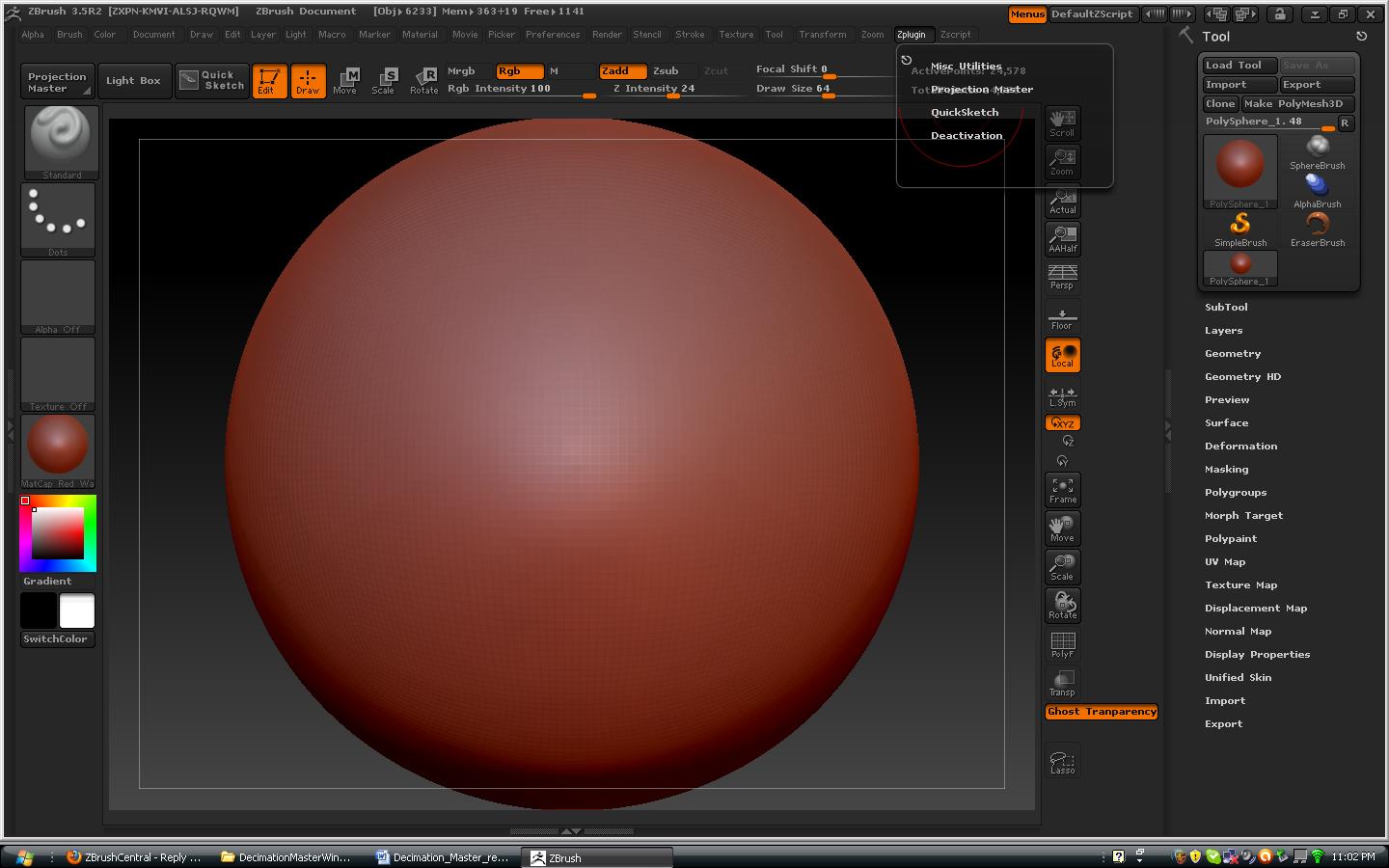Click the Actual size icon

tap(1062, 201)
